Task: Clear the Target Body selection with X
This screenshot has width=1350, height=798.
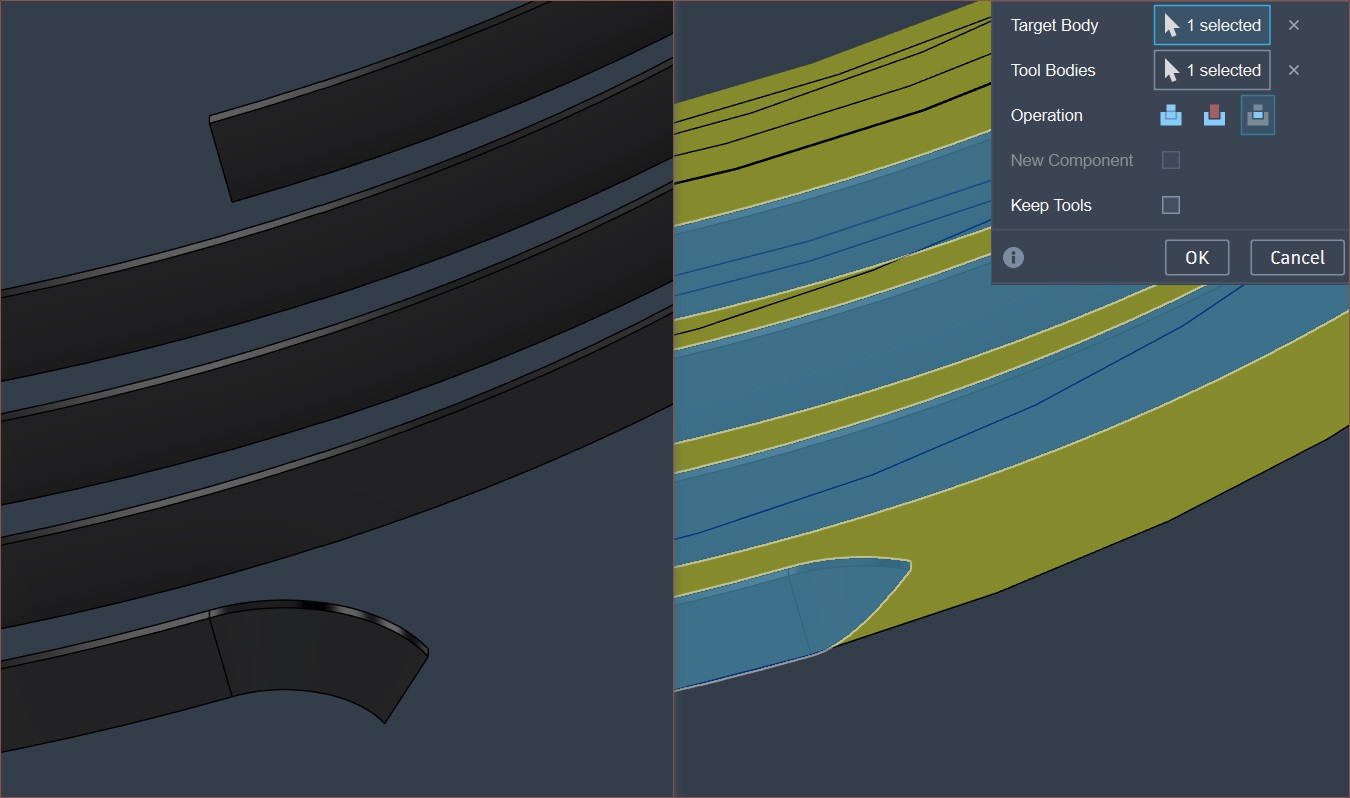Action: [1294, 26]
